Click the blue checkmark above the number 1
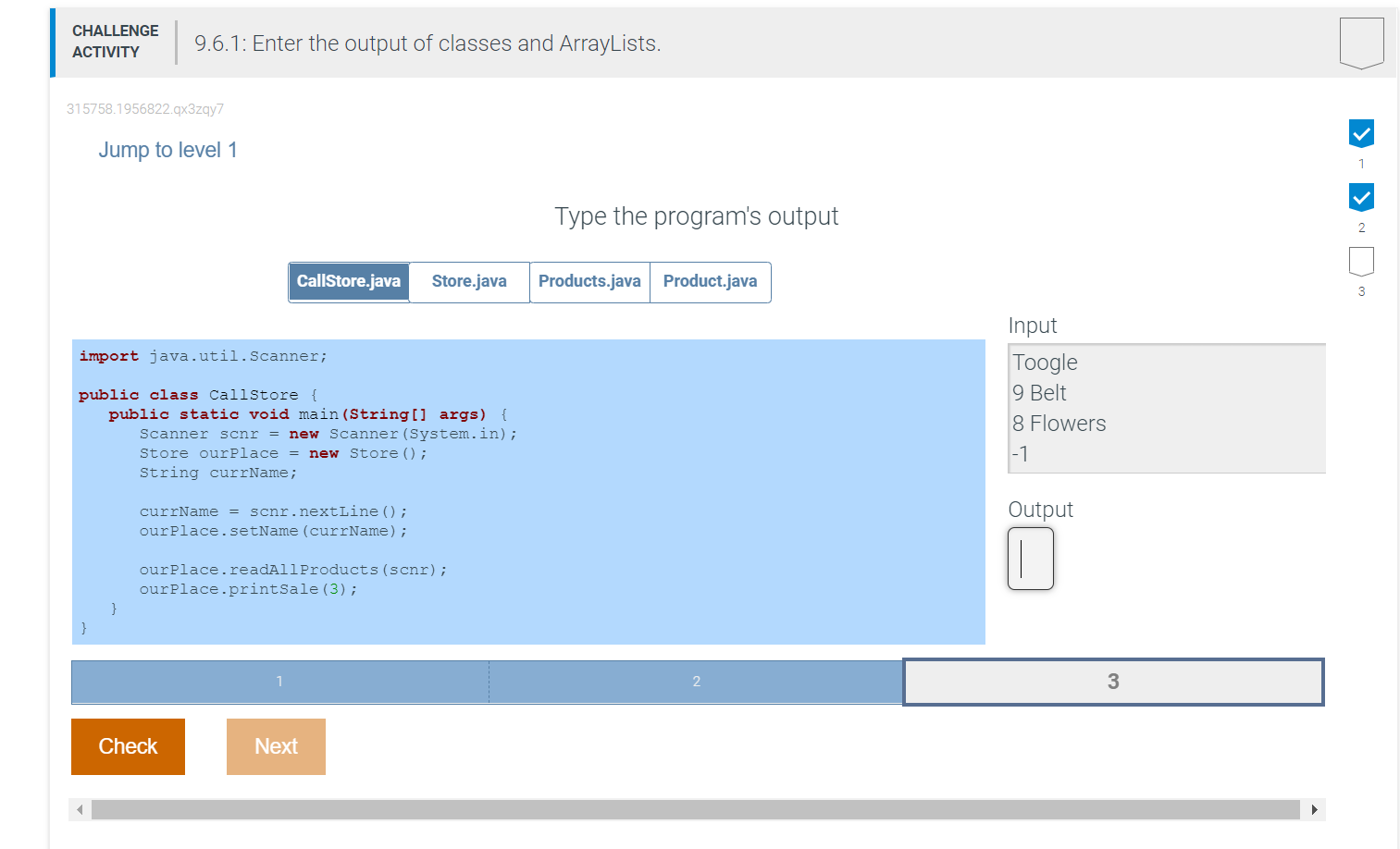Screen dimensions: 1400x849 (x=1360, y=134)
